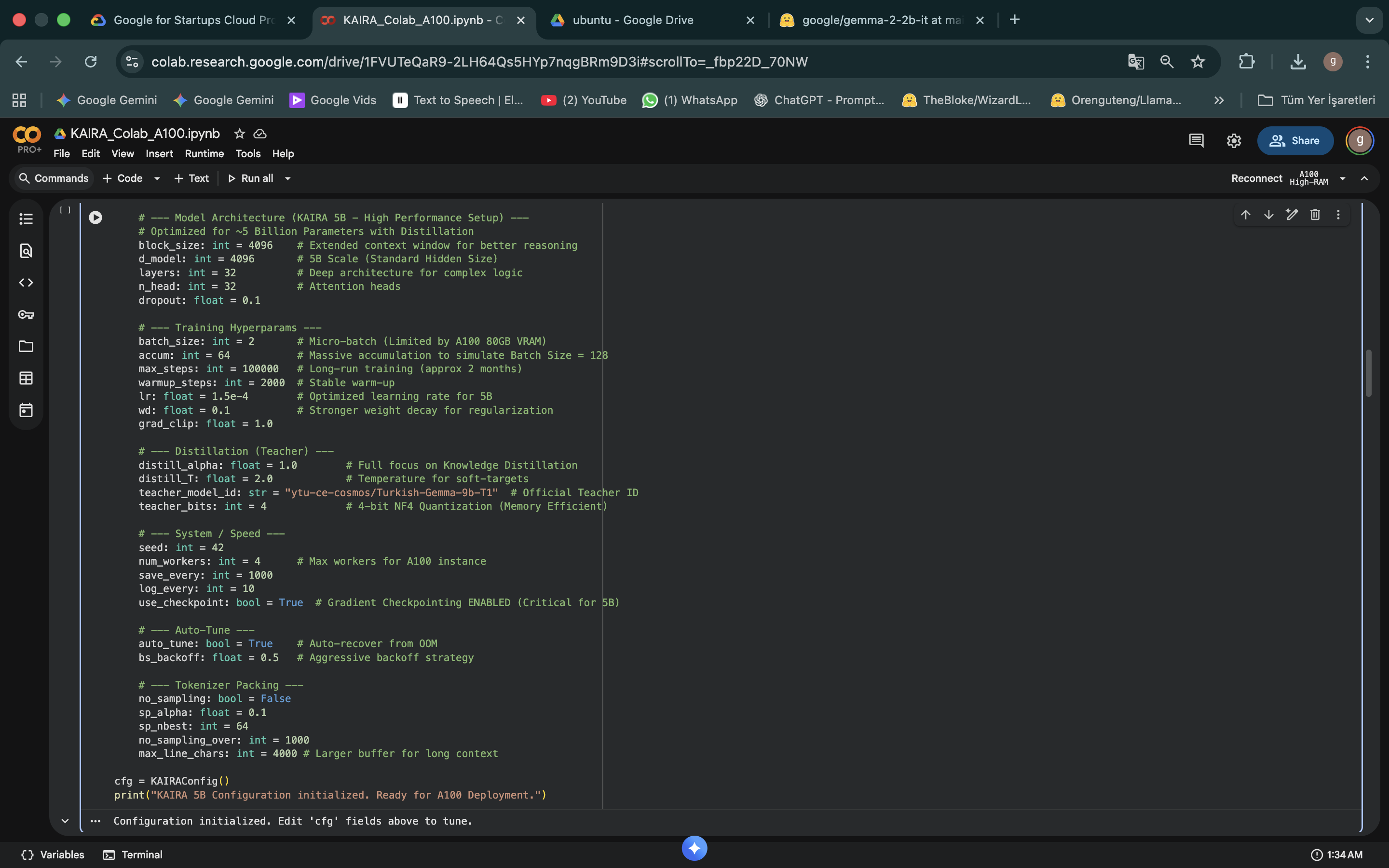Open Table of contents sidebar icon
This screenshot has height=868, width=1389.
point(26,219)
